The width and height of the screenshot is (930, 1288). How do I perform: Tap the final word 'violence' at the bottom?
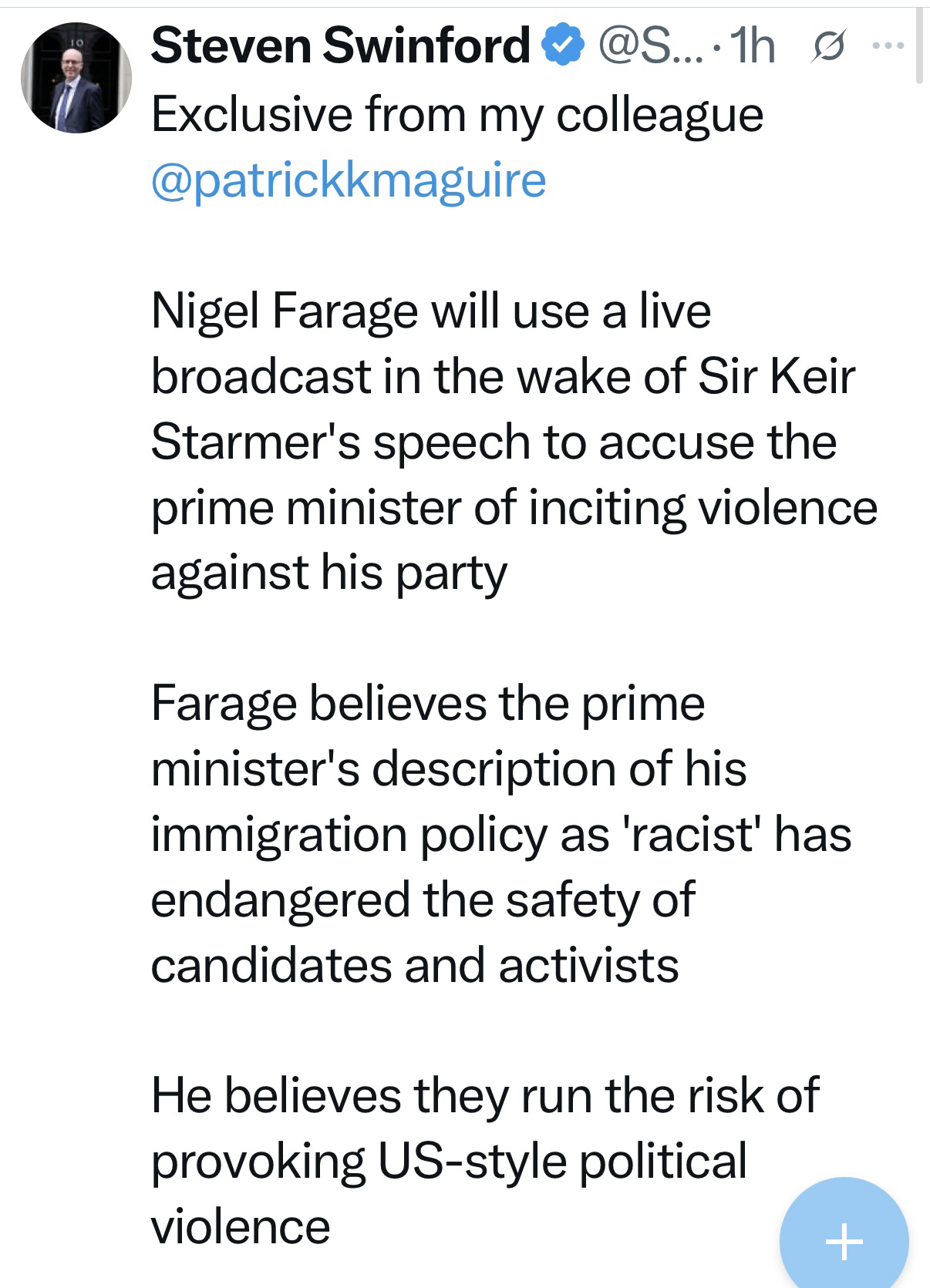(241, 1226)
